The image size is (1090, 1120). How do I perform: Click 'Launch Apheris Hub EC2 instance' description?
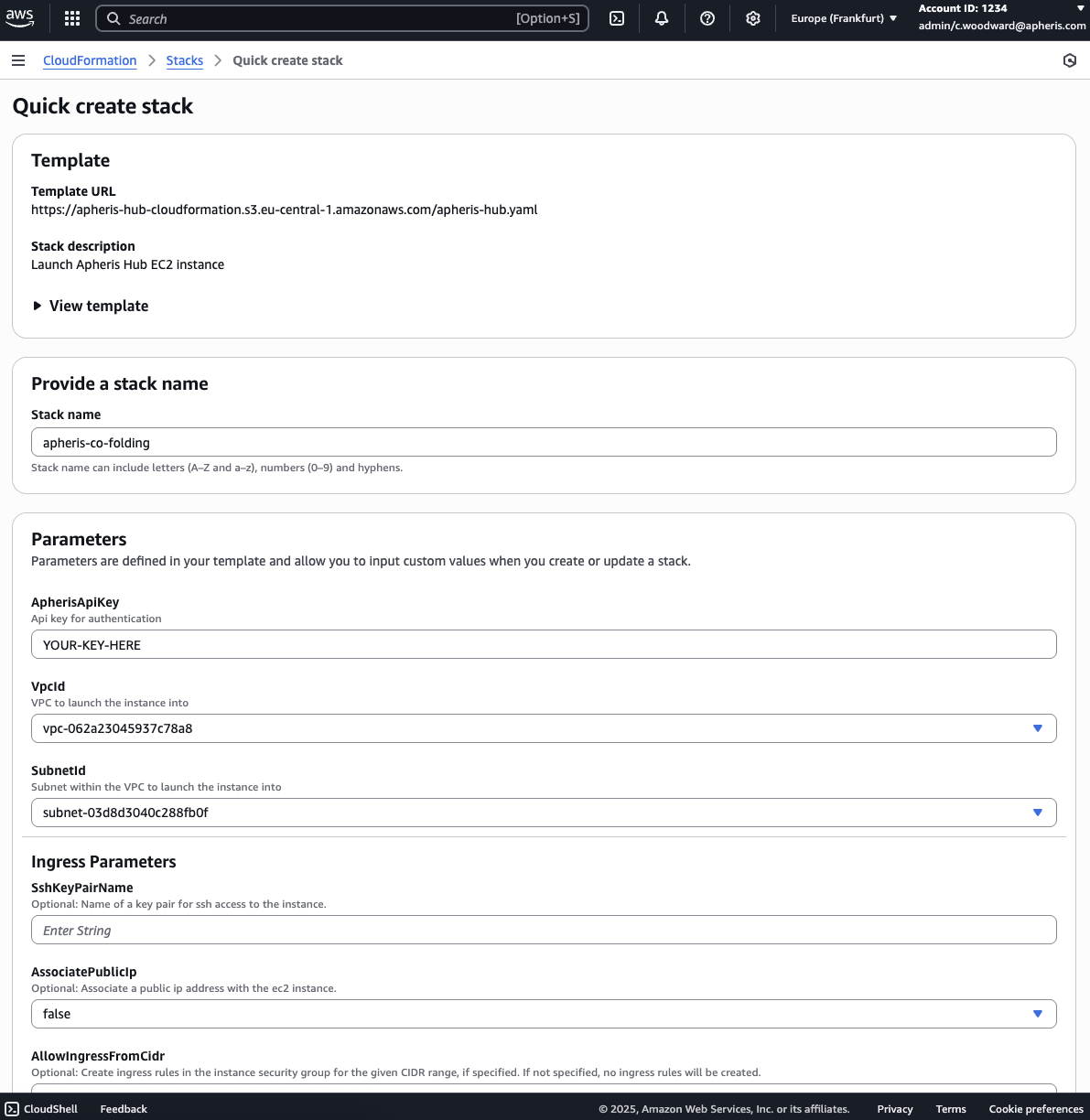pos(127,264)
